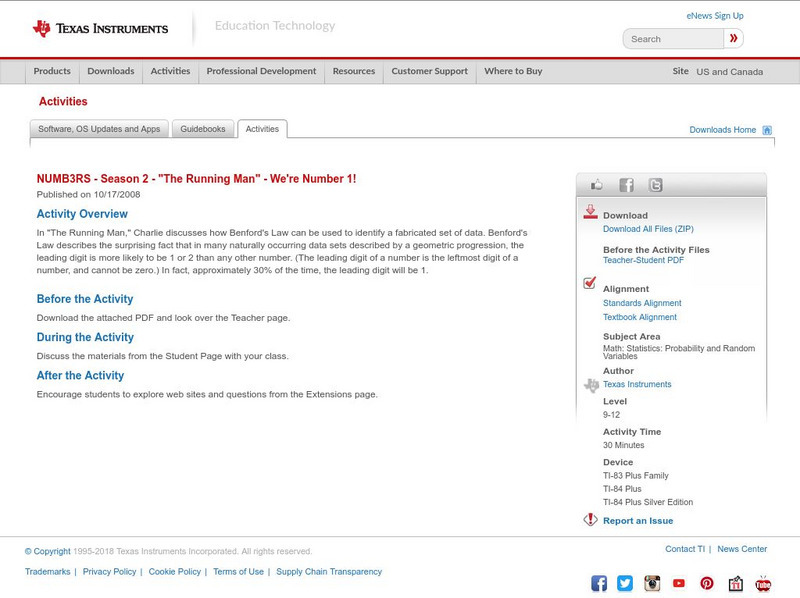The image size is (800, 598).
Task: Open the Products menu
Action: point(52,71)
